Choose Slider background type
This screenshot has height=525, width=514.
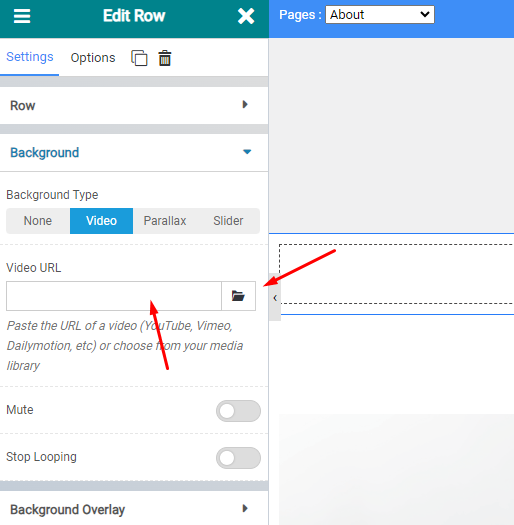[228, 221]
